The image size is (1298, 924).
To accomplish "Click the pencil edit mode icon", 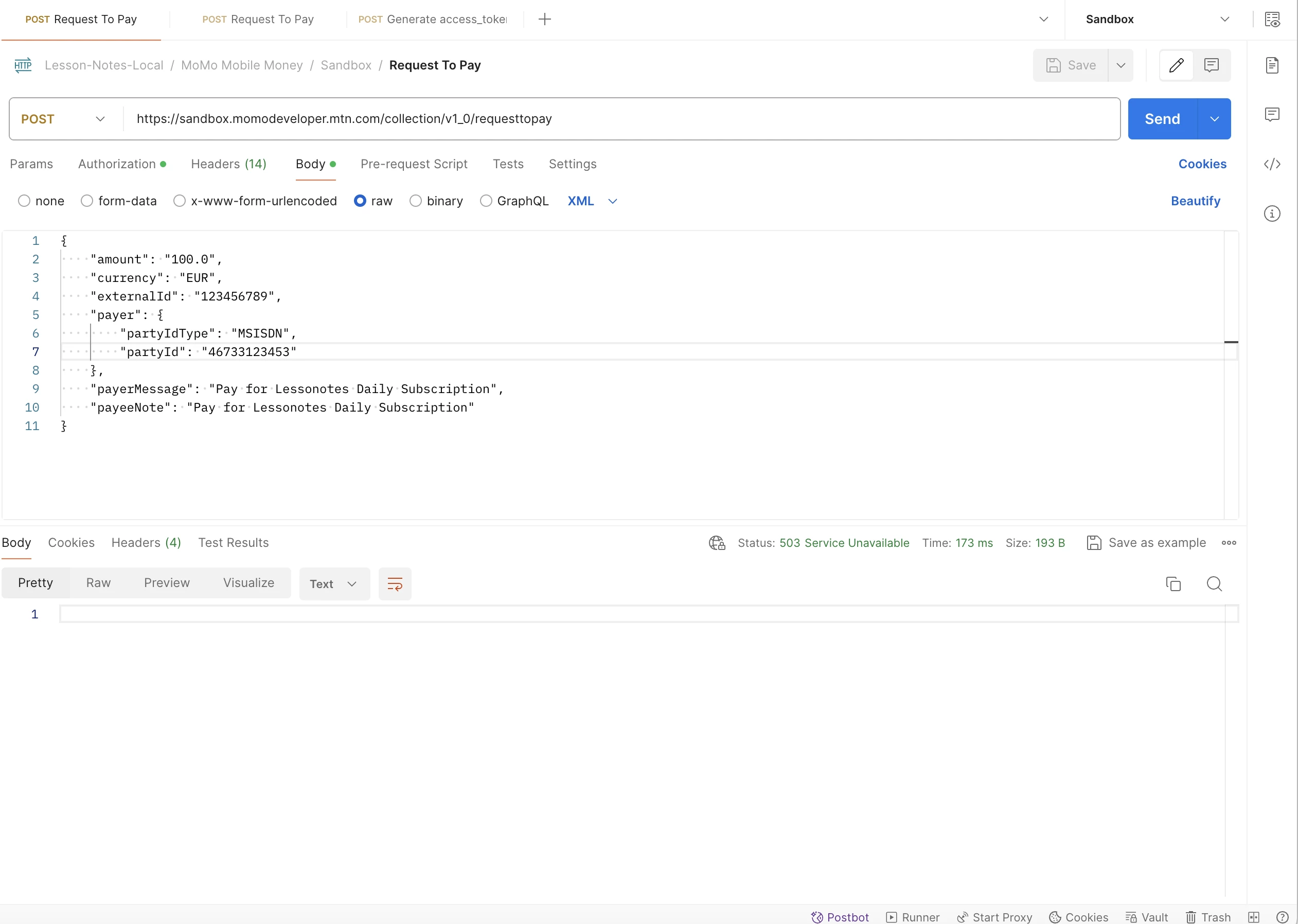I will [1176, 65].
